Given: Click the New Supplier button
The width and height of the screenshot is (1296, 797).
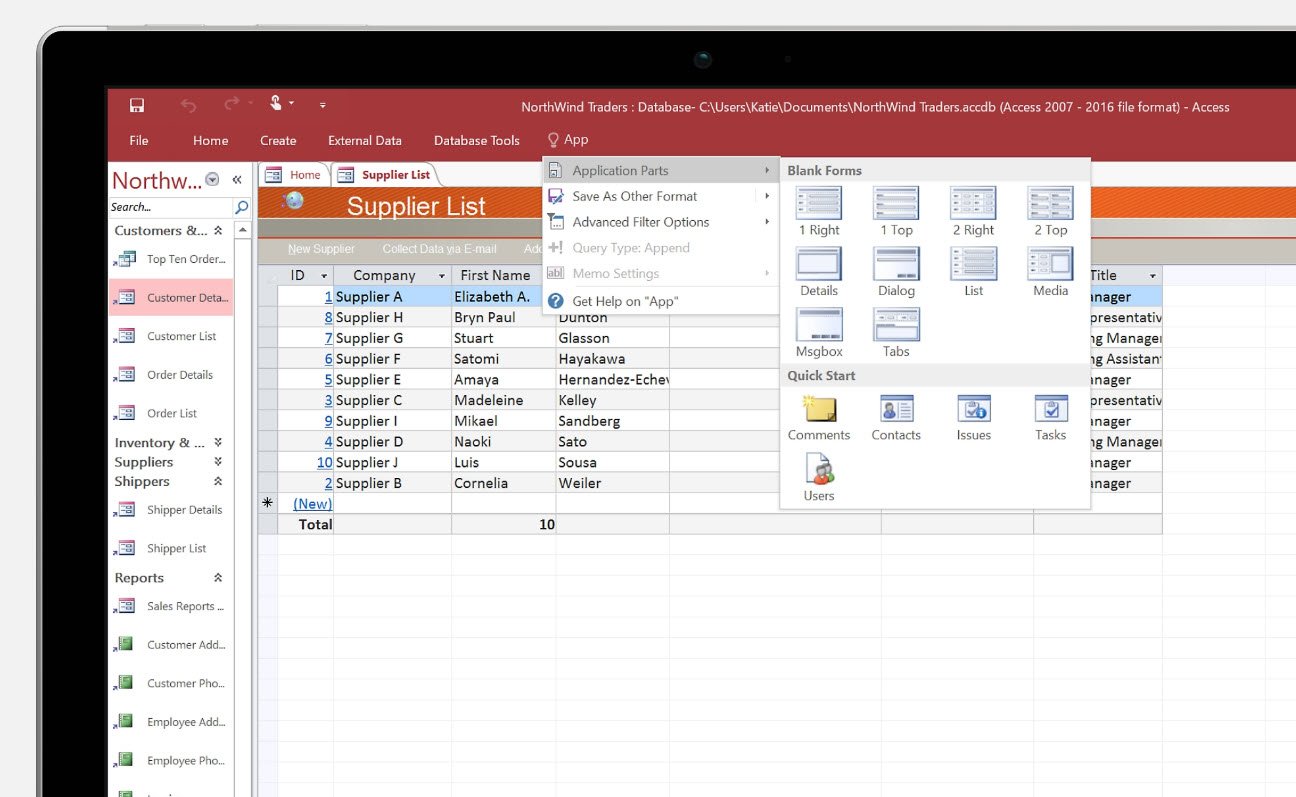Looking at the screenshot, I should pos(321,249).
